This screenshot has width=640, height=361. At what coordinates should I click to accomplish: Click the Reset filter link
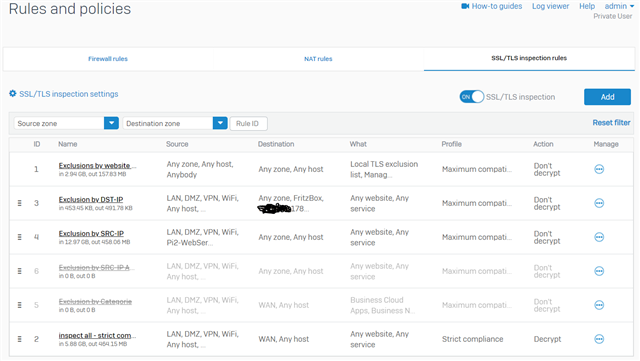click(611, 123)
